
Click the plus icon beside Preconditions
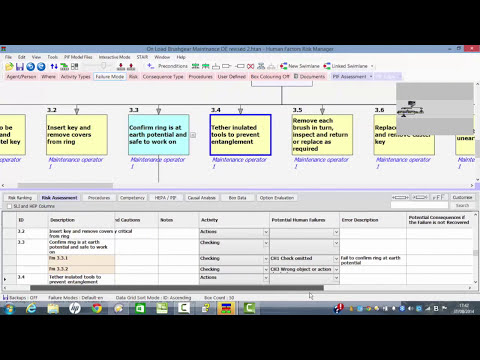click(x=151, y=66)
